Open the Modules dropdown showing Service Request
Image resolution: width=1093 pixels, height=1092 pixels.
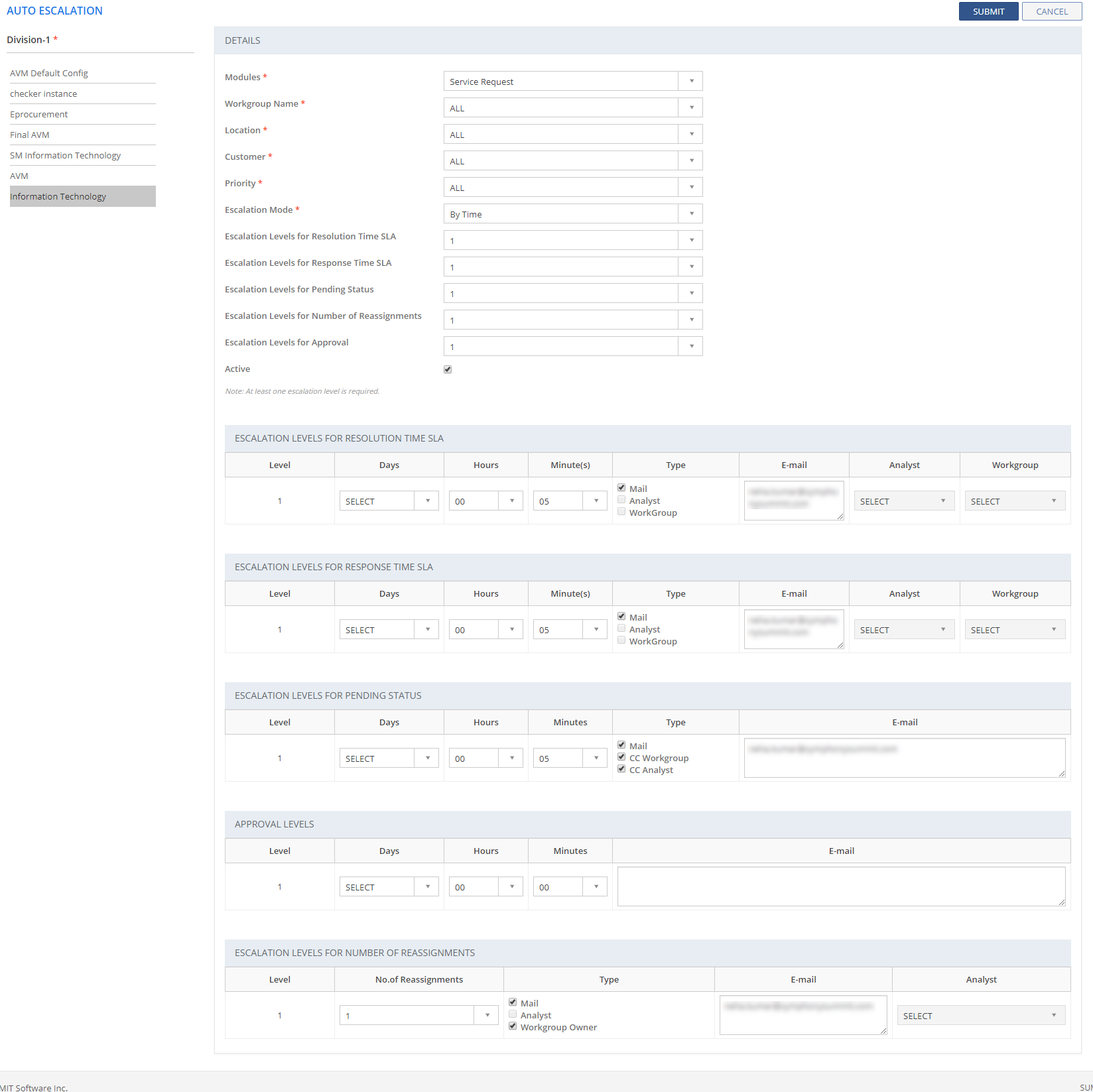tap(572, 82)
